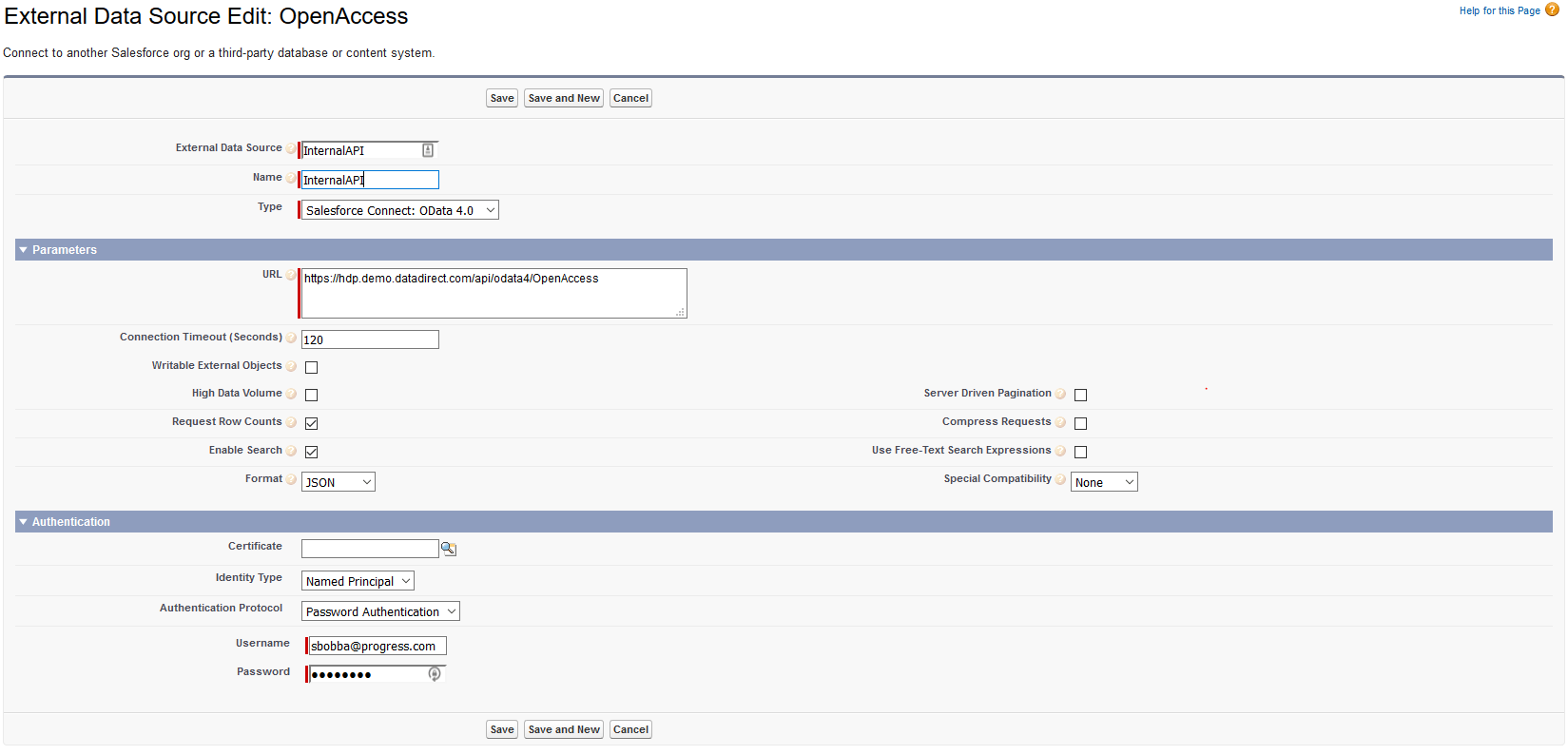Uncheck the Request Row Counts checkbox
Image resolution: width=1568 pixels, height=755 pixels.
311,423
